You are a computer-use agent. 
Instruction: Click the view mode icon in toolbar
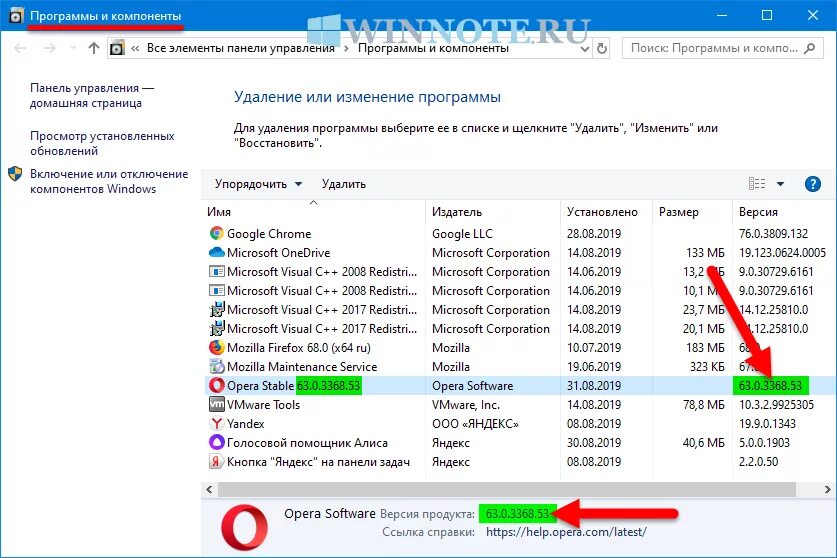click(x=757, y=184)
